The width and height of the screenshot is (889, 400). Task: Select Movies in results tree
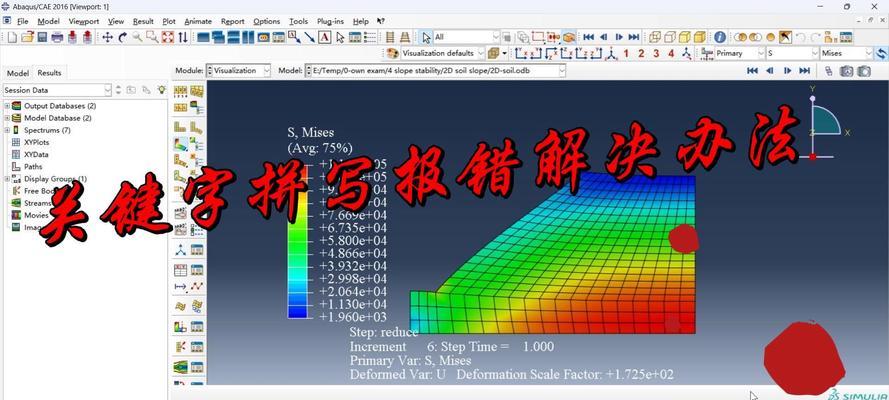[x=36, y=215]
